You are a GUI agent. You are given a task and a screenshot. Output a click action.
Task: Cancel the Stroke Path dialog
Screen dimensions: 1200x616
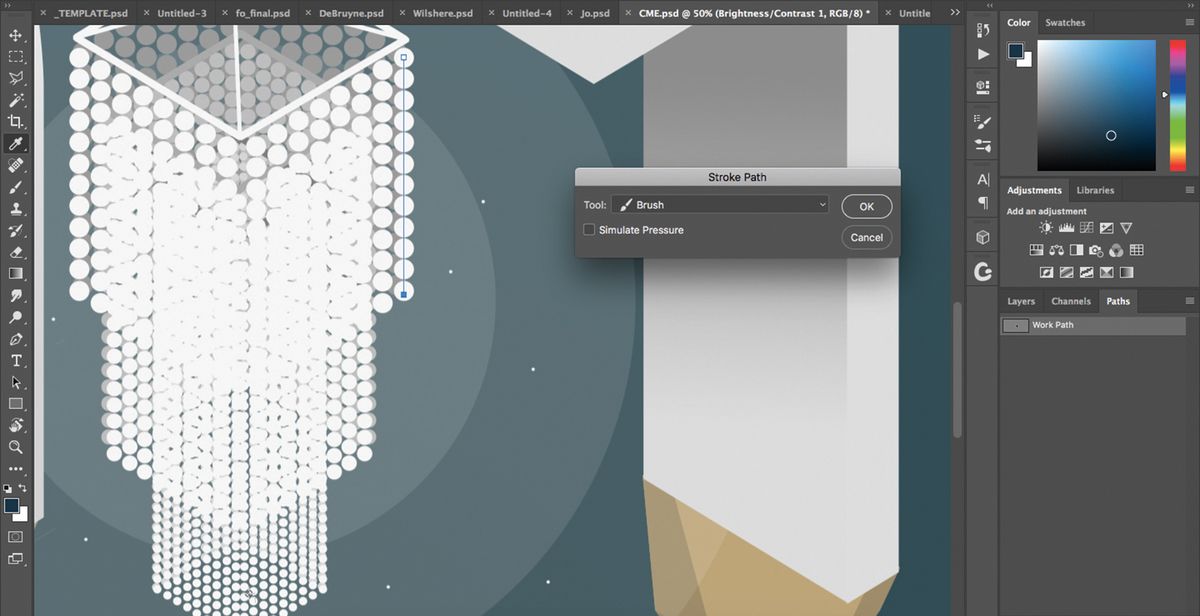(866, 237)
